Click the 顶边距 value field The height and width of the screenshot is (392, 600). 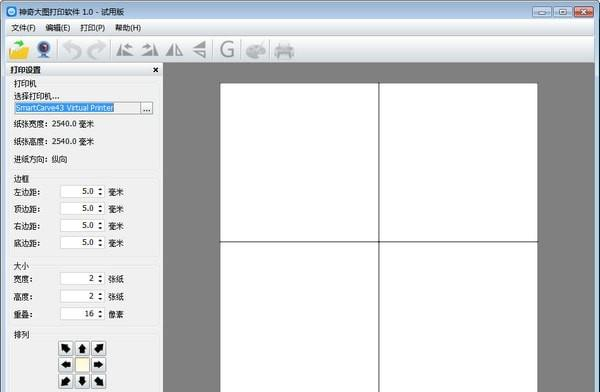click(x=78, y=209)
